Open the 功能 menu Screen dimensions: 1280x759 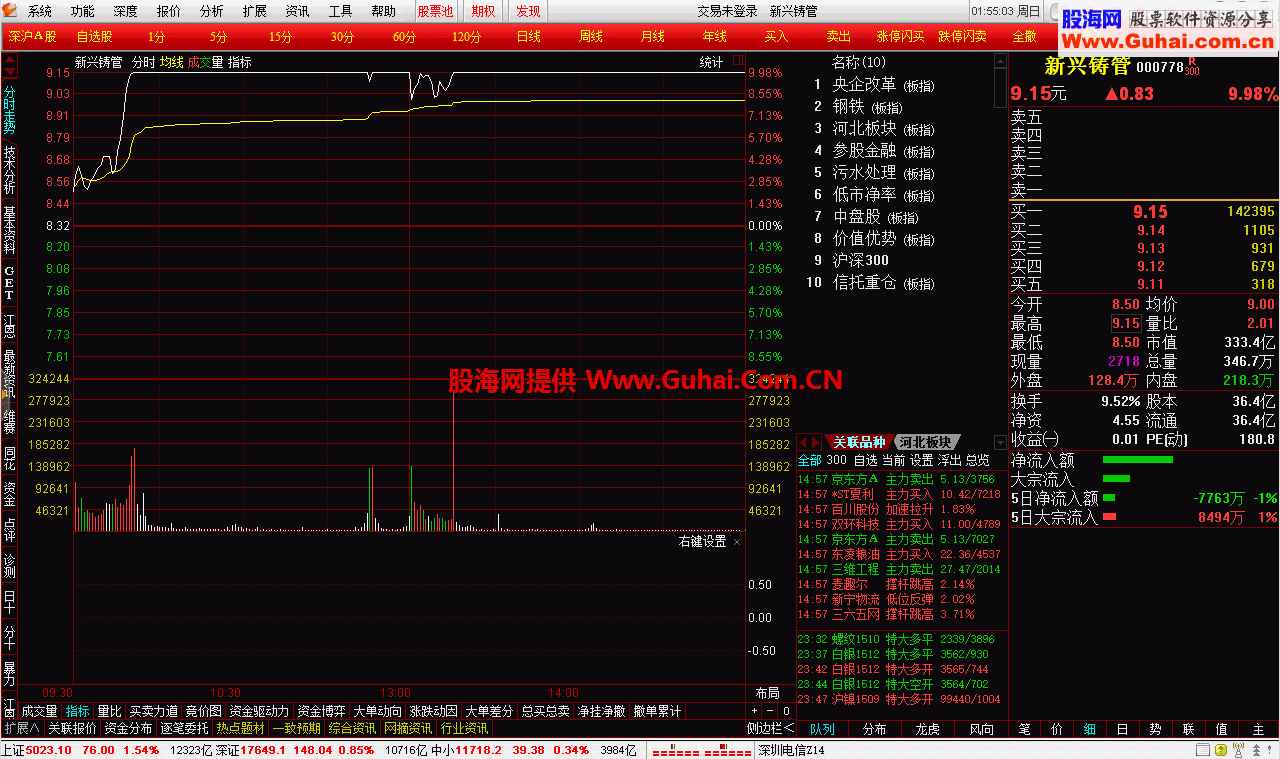tap(83, 11)
